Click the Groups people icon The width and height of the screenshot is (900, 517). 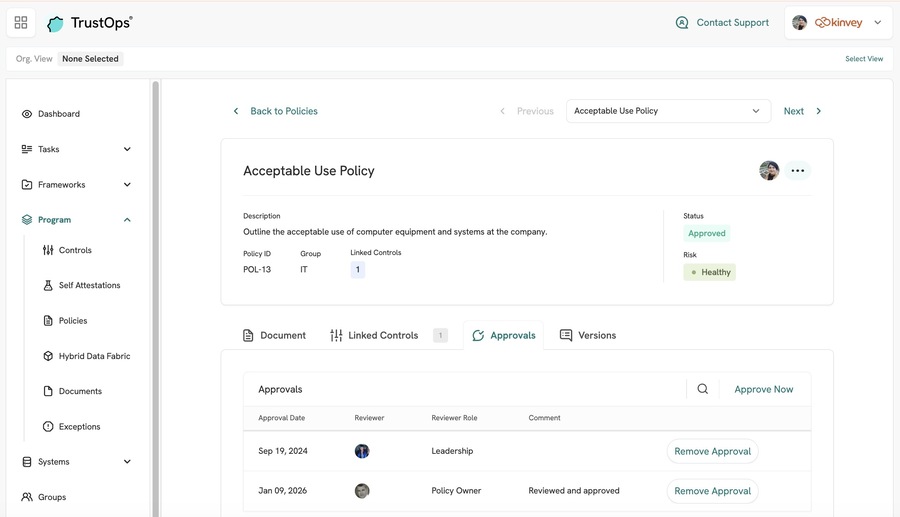coord(26,497)
